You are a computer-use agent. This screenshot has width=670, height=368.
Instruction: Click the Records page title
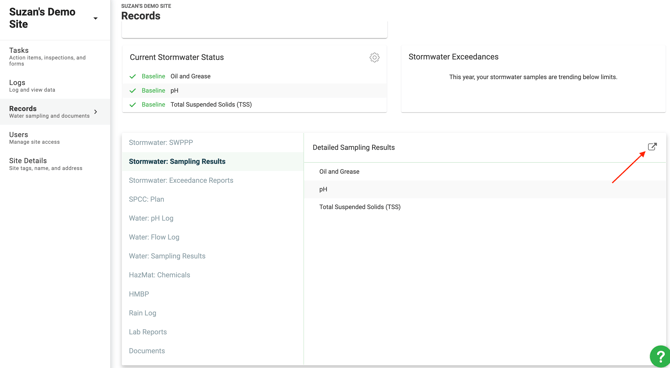(141, 16)
